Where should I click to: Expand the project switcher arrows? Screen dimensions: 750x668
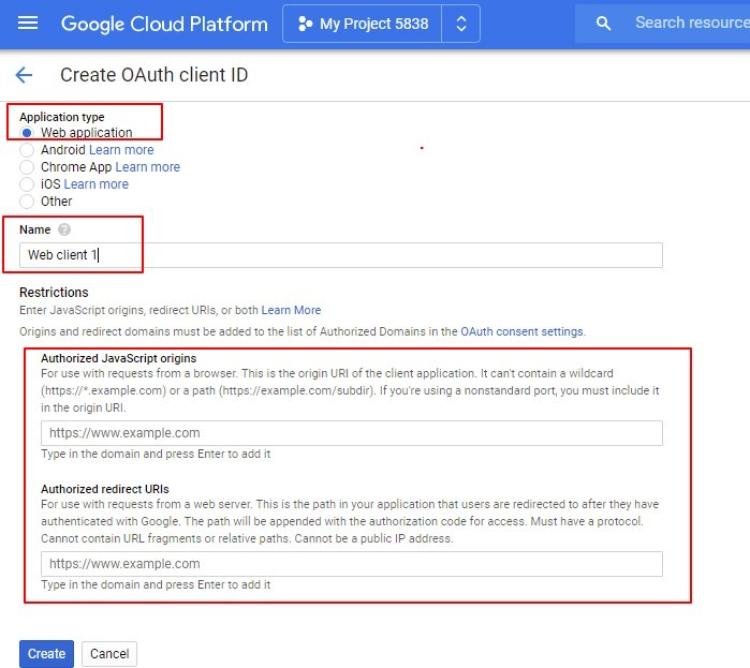[x=461, y=23]
